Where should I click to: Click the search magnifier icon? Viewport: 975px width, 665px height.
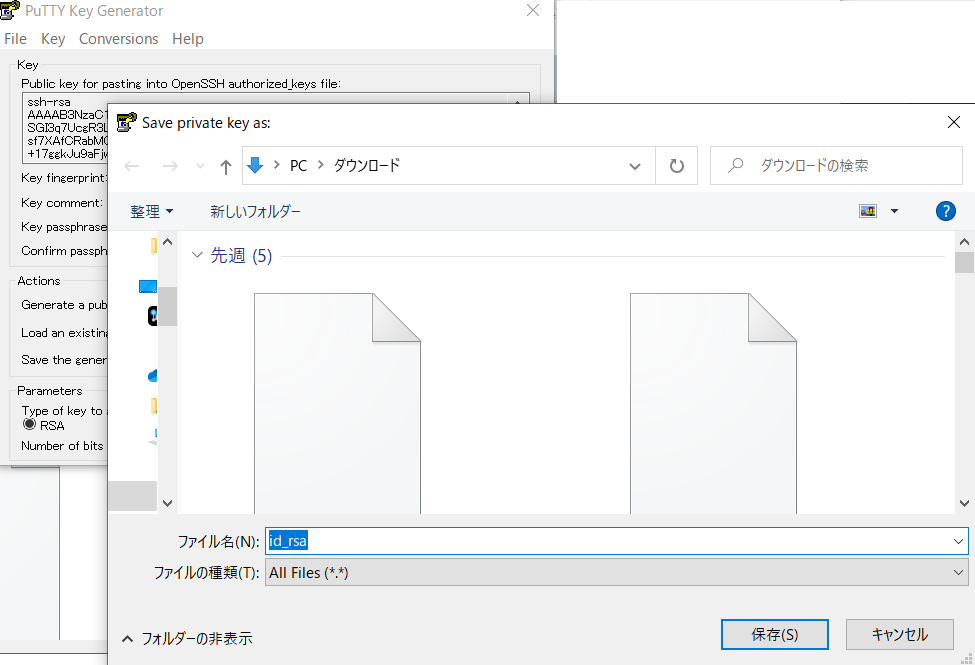736,165
